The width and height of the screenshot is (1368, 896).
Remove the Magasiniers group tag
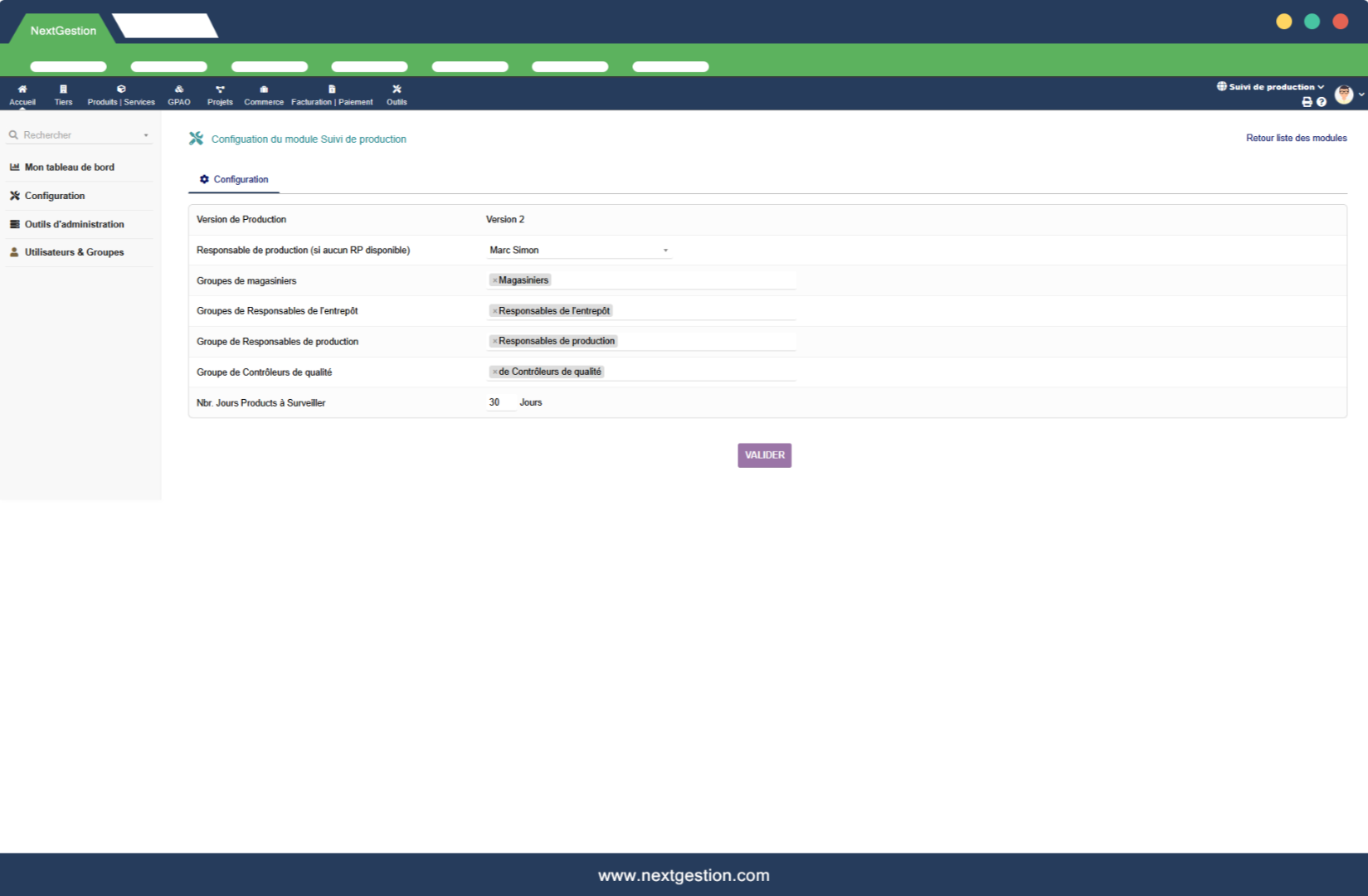pyautogui.click(x=494, y=280)
